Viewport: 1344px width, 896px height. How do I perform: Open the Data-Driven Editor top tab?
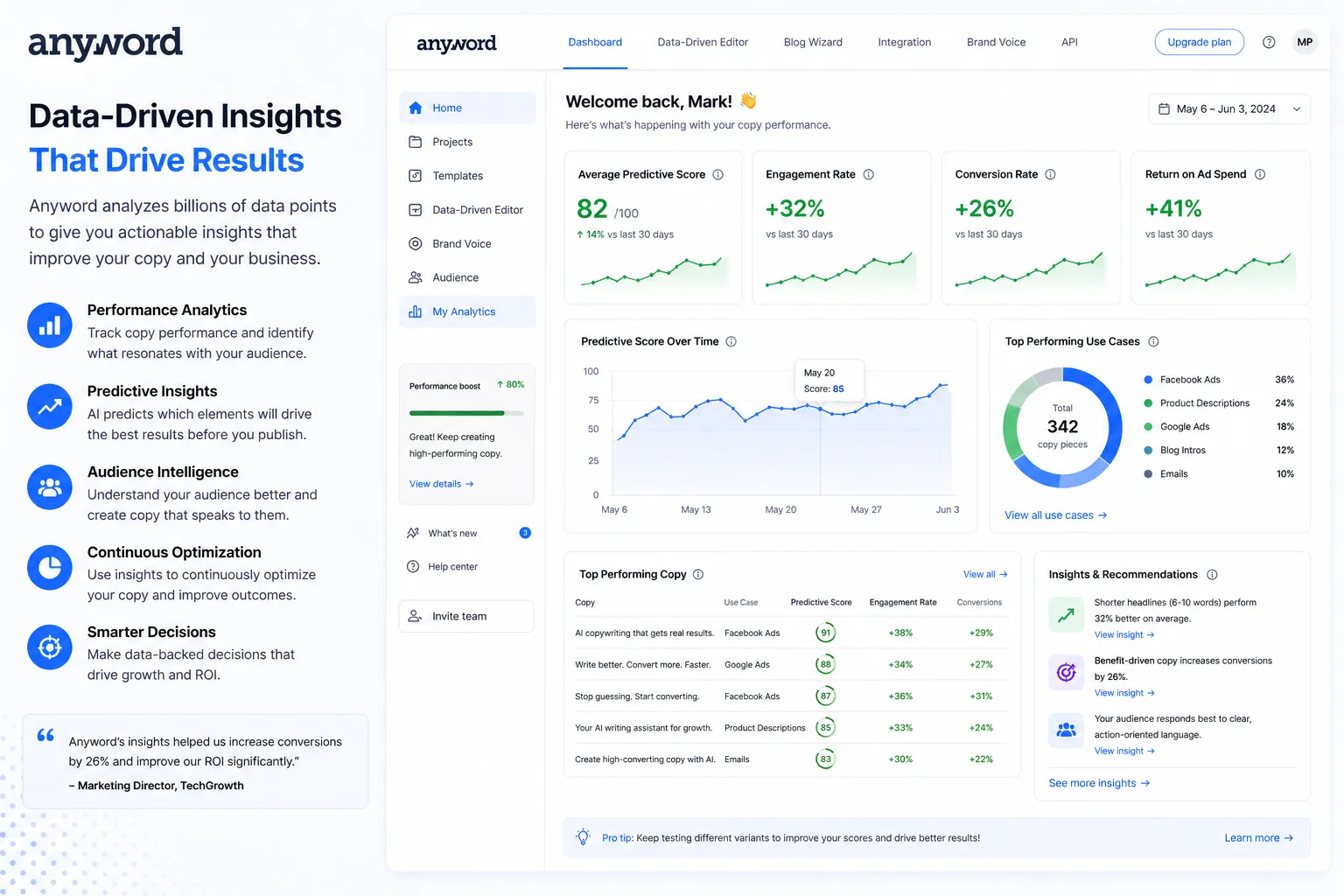click(703, 42)
